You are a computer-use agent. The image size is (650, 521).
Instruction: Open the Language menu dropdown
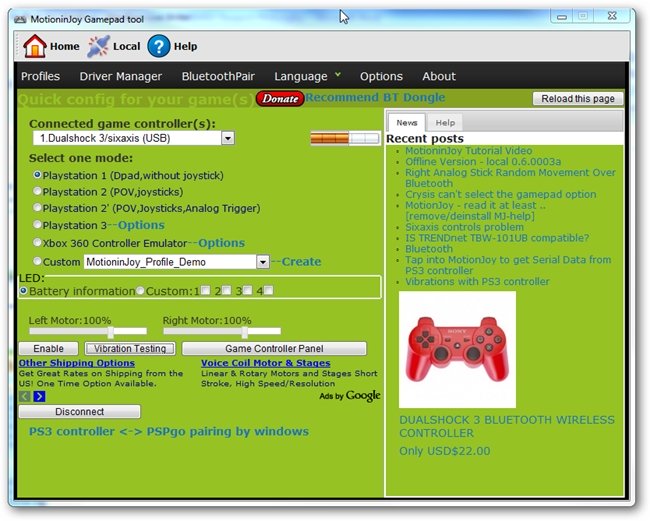click(307, 76)
